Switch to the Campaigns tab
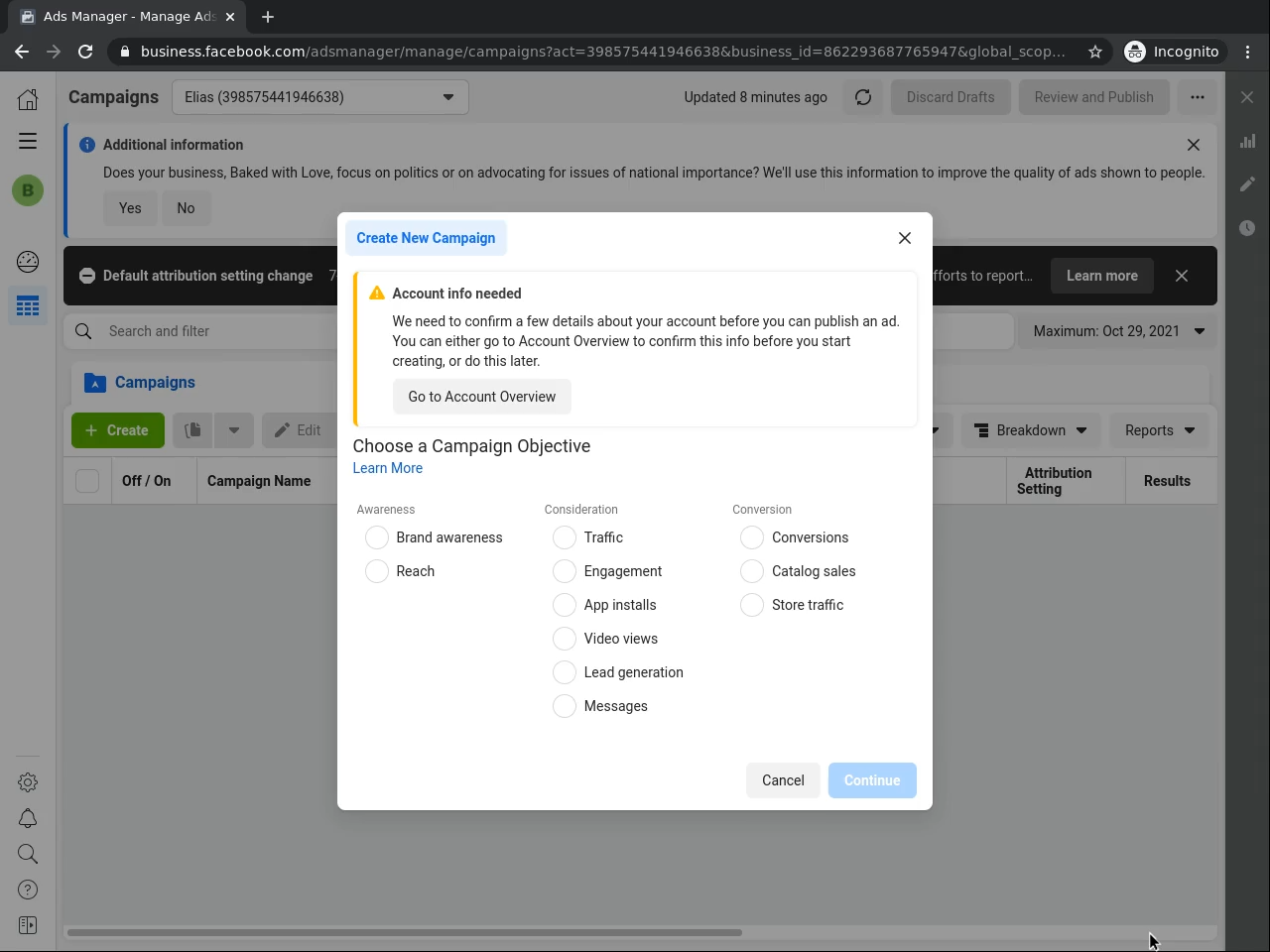Viewport: 1270px width, 952px height. [154, 383]
